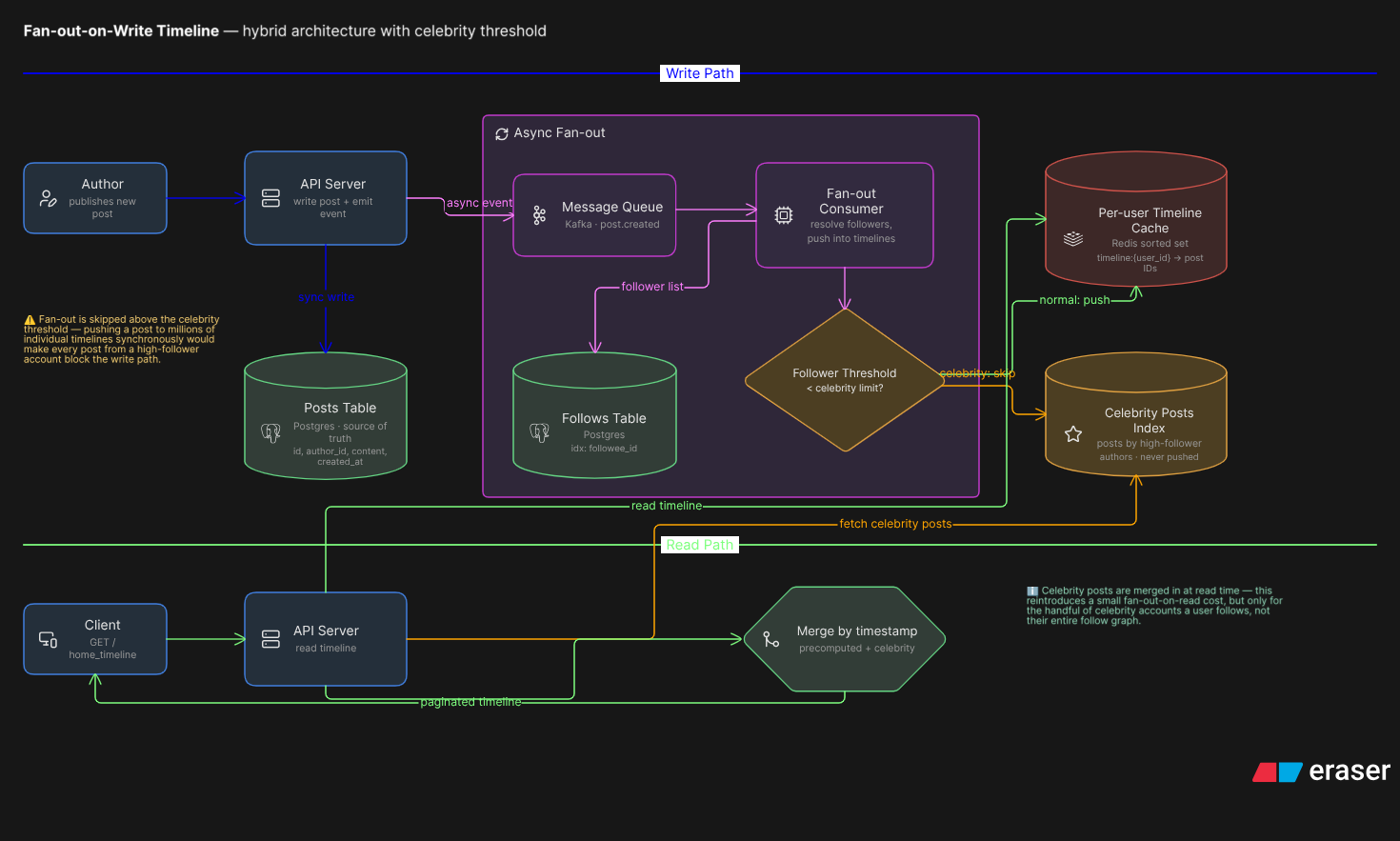Click the 'normal: push' edge label
The image size is (1400, 841).
tap(1074, 300)
